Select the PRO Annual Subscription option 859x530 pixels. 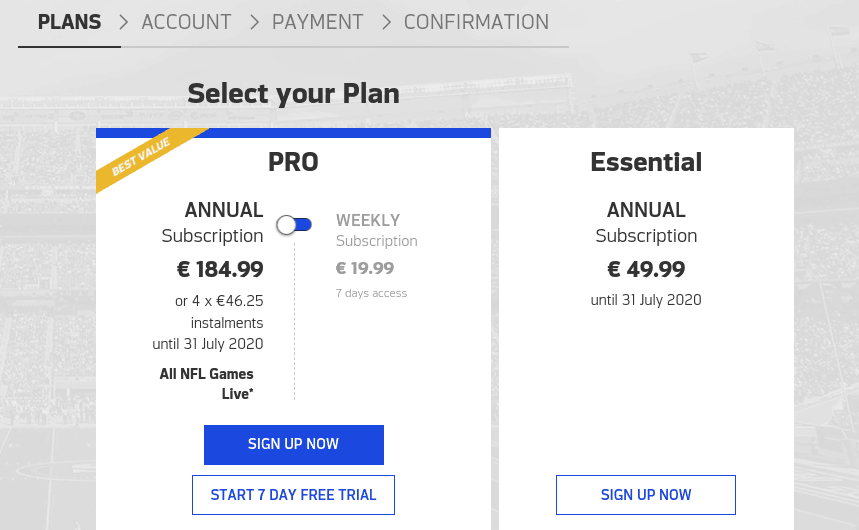coord(213,222)
